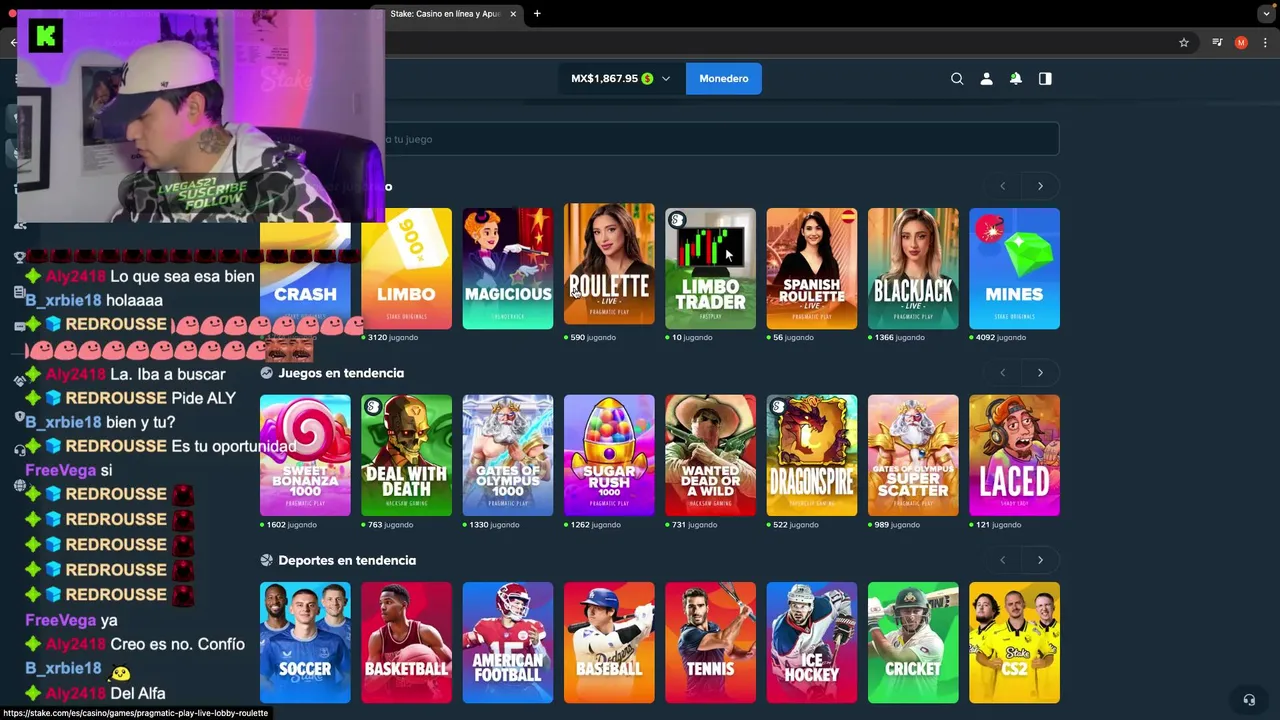The image size is (1280, 720).
Task: Open the Sugar Rush 1000 thumbnail
Action: (x=609, y=455)
